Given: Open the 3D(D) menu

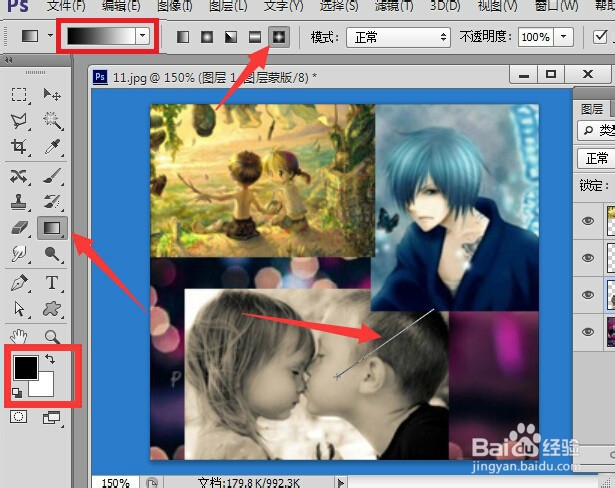Looking at the screenshot, I should click(445, 5).
